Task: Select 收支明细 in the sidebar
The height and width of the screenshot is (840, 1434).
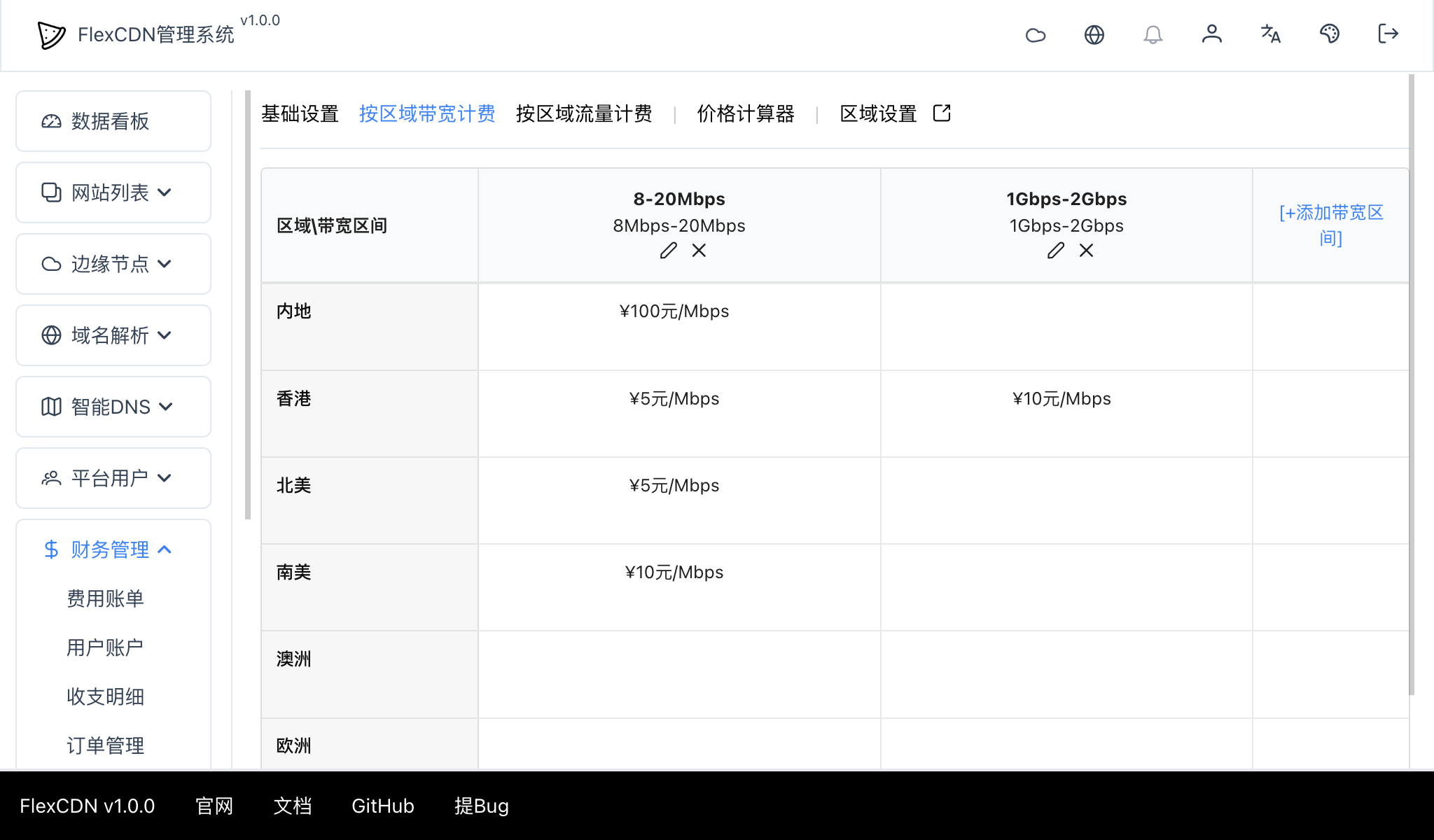Action: click(104, 696)
